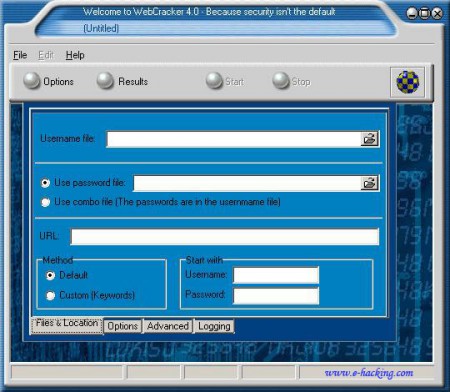Click the Stop toolbar button
The height and width of the screenshot is (392, 450).
coord(292,81)
